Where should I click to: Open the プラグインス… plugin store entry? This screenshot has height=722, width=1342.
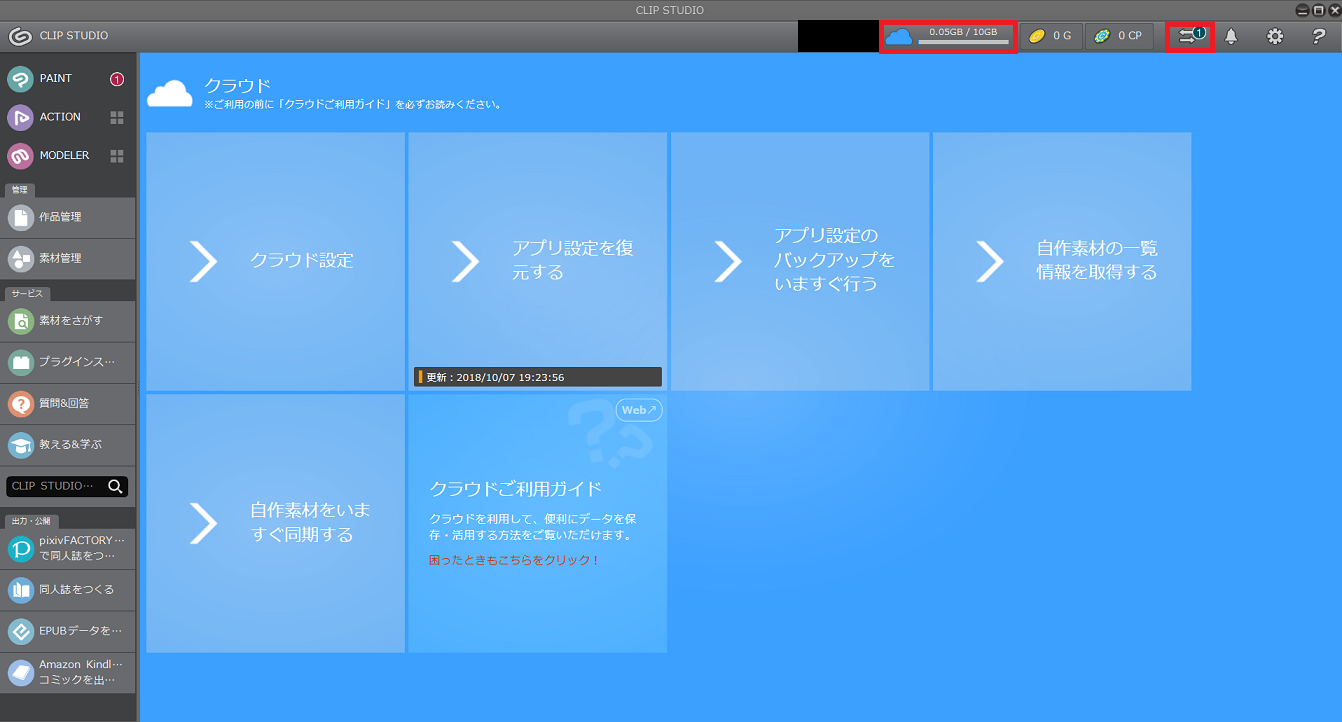pyautogui.click(x=68, y=362)
